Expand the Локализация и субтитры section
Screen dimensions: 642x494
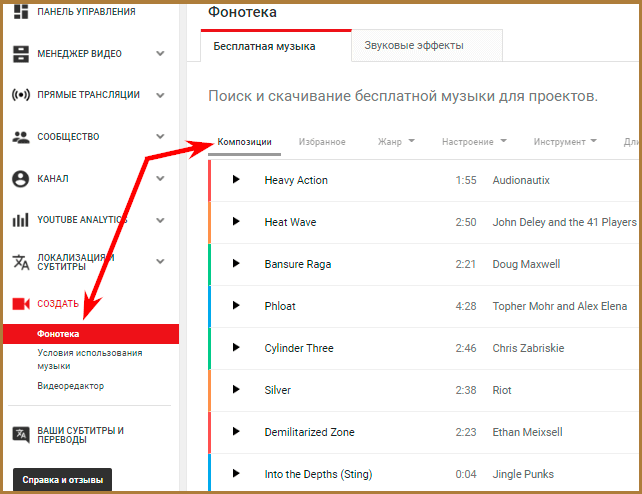point(160,262)
